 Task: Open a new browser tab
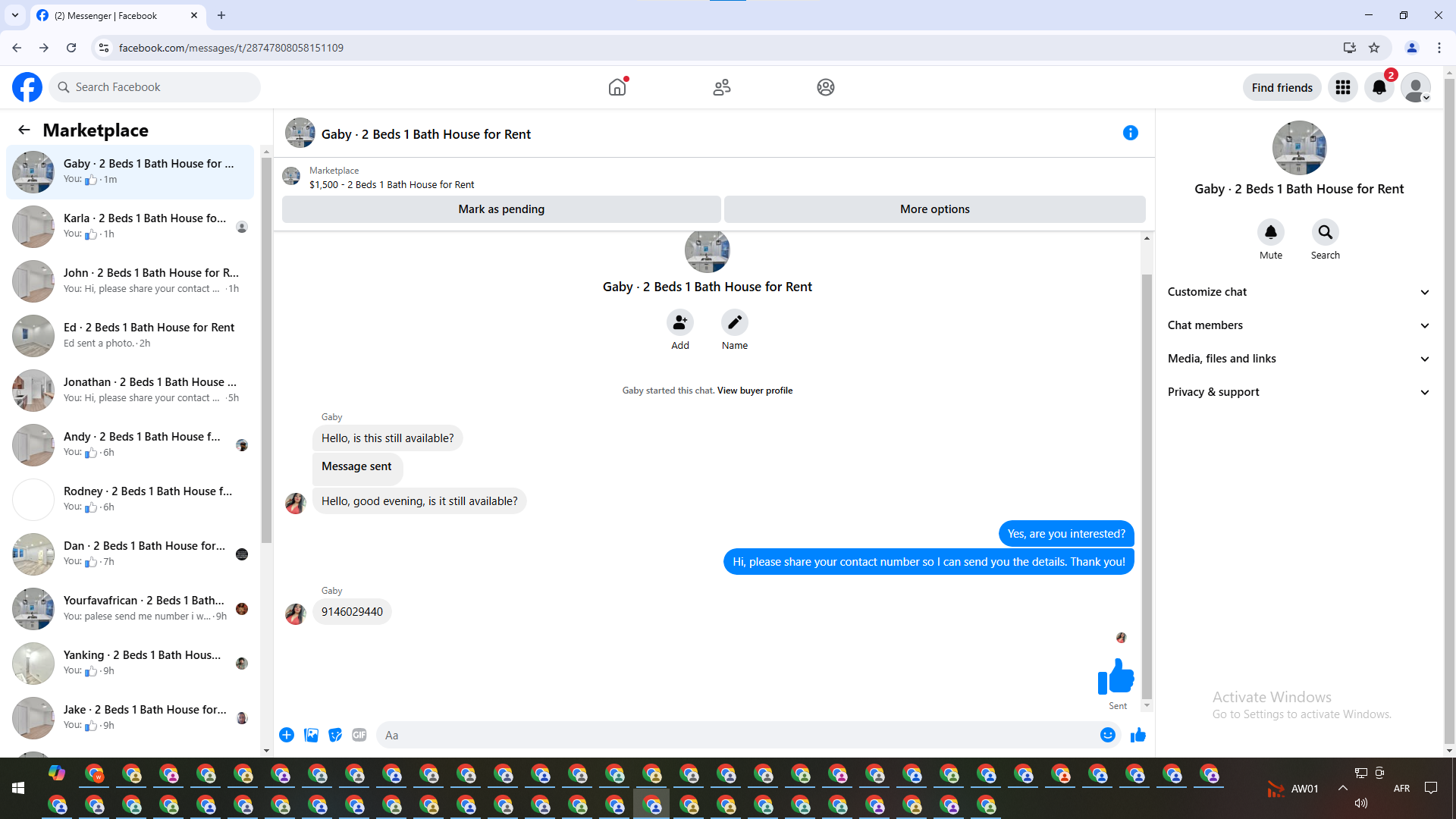[221, 15]
